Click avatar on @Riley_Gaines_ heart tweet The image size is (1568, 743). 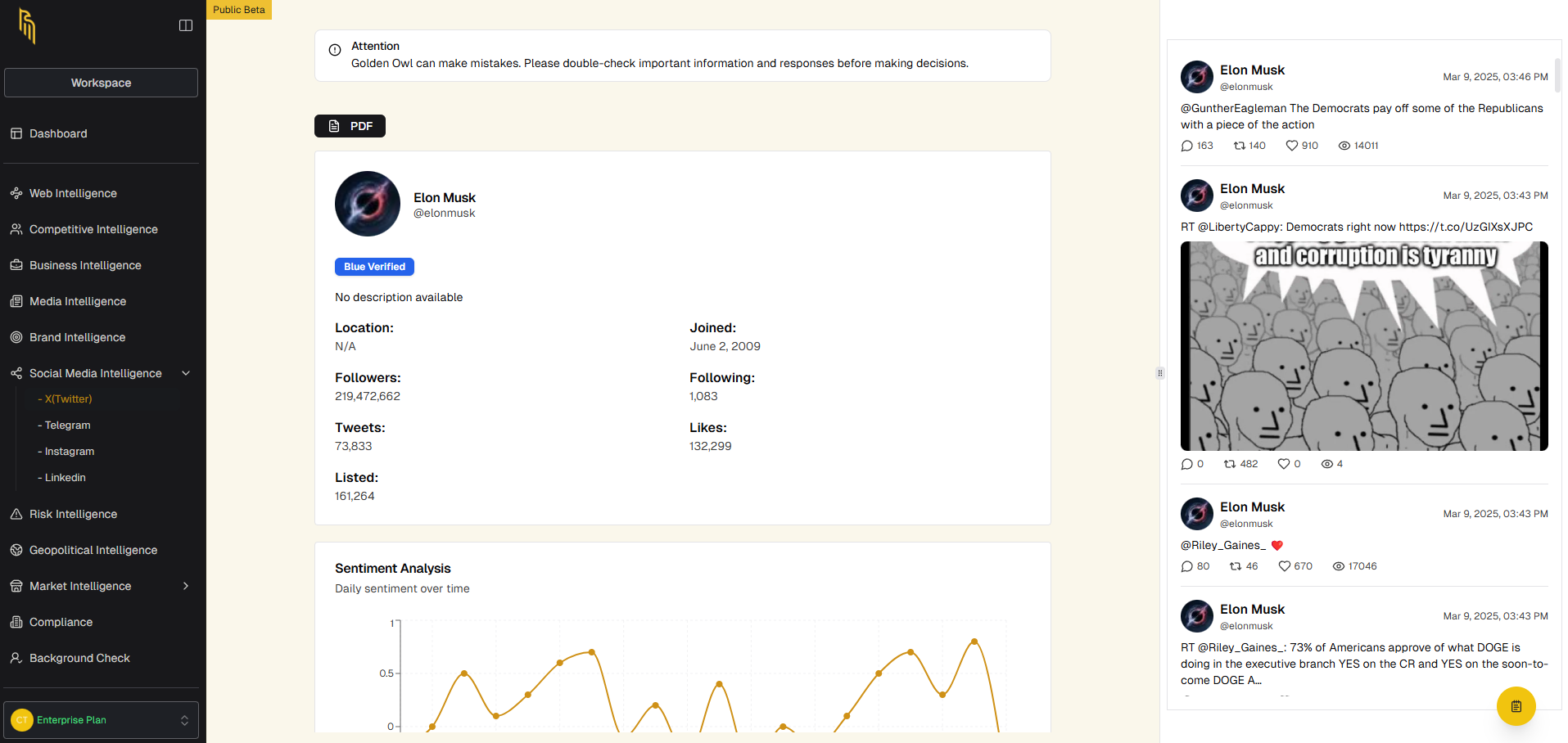tap(1197, 514)
